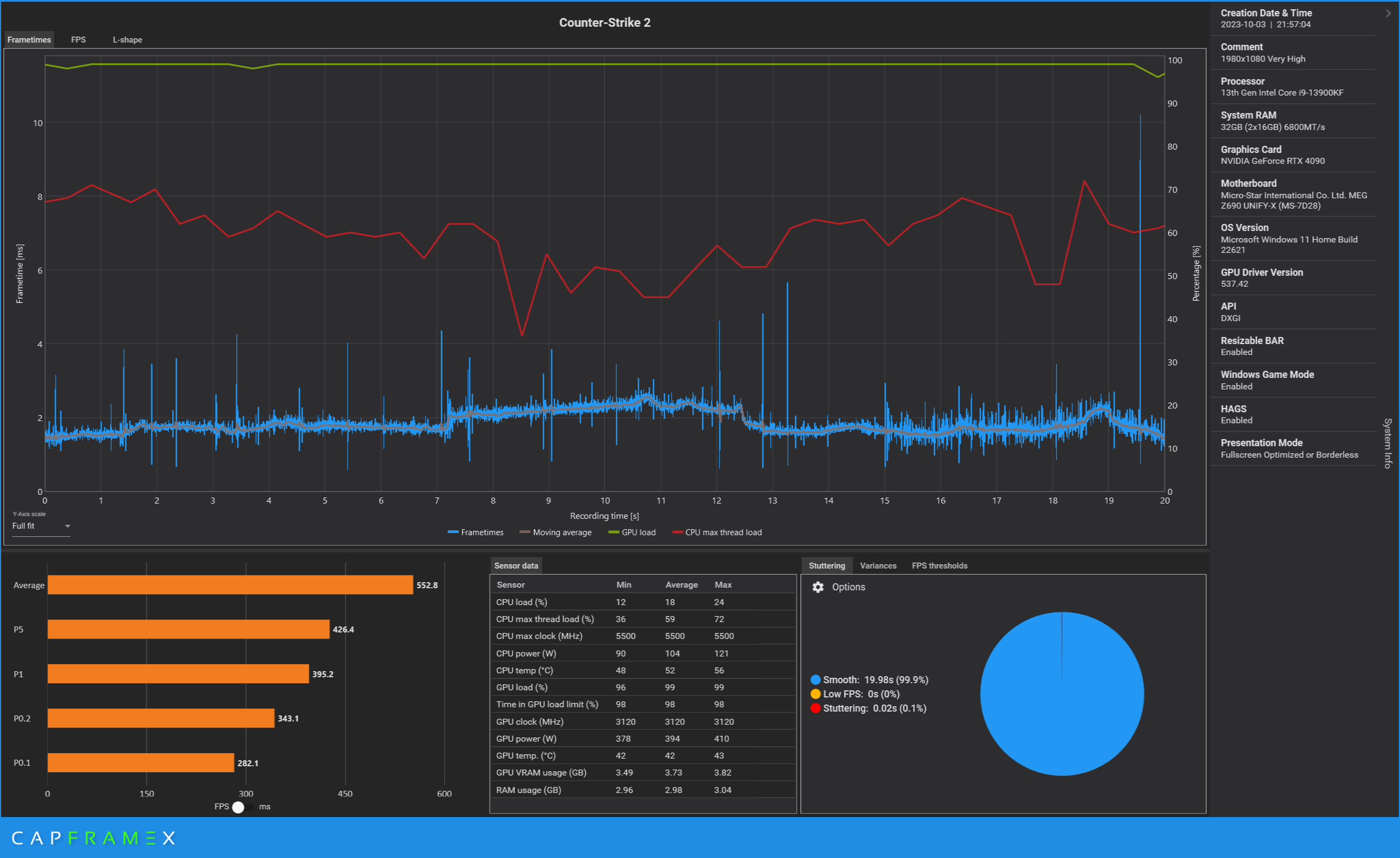Screen dimensions: 1400x858
Task: Toggle the FPS/ms switch
Action: pos(243,807)
